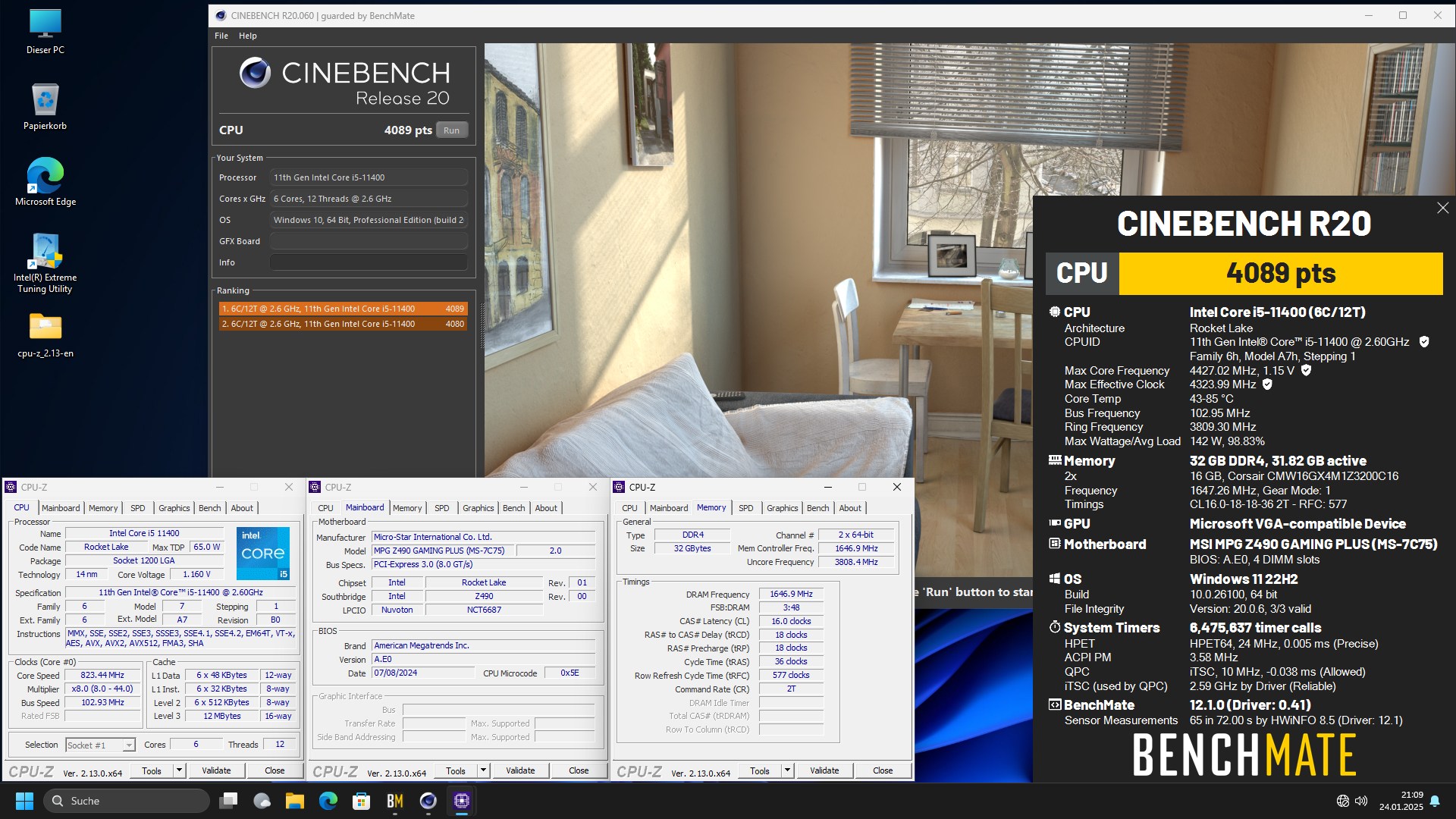
Task: Open SPD tab in third CPU-Z window
Action: pyautogui.click(x=746, y=508)
